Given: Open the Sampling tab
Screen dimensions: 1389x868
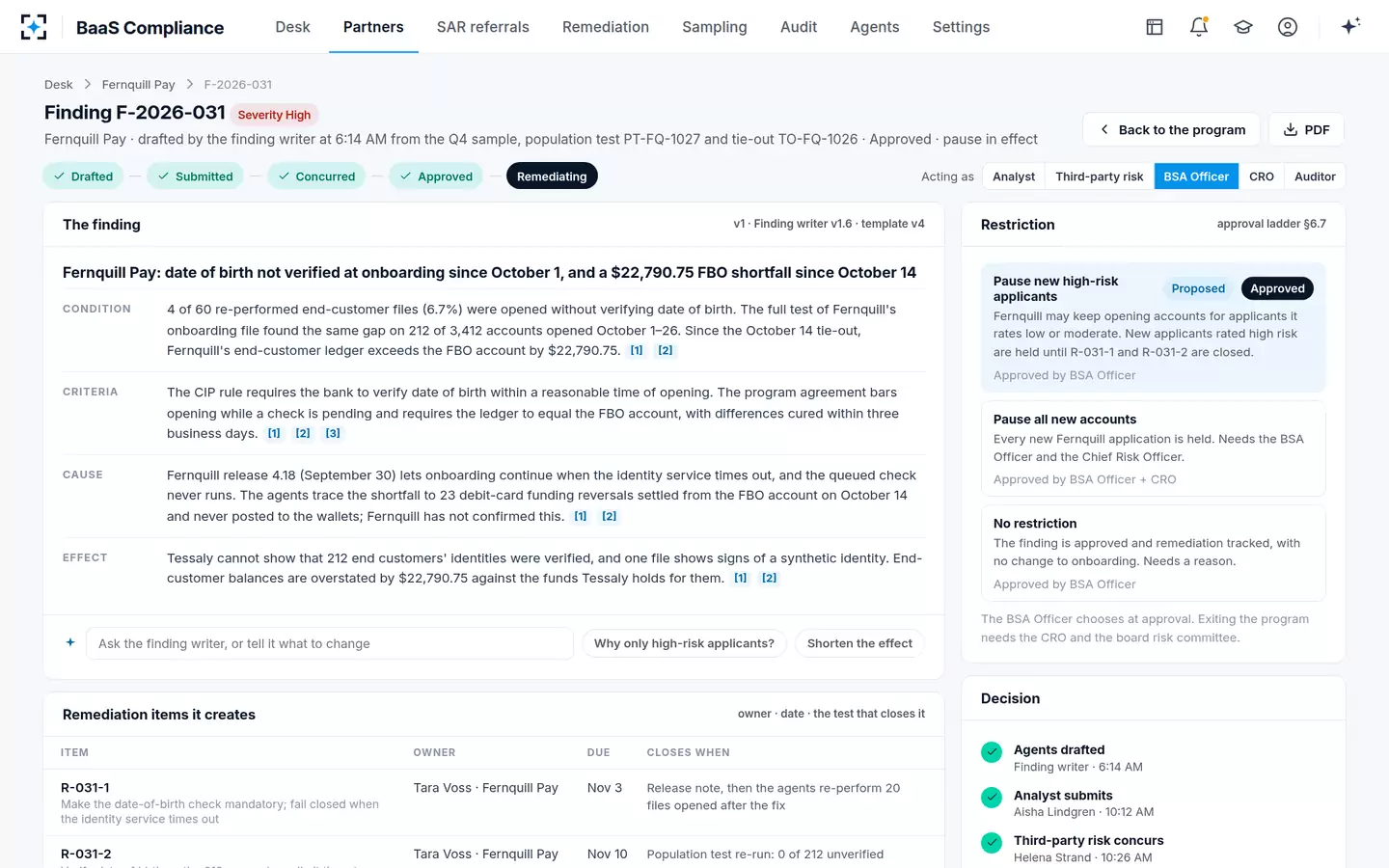Looking at the screenshot, I should (x=715, y=27).
